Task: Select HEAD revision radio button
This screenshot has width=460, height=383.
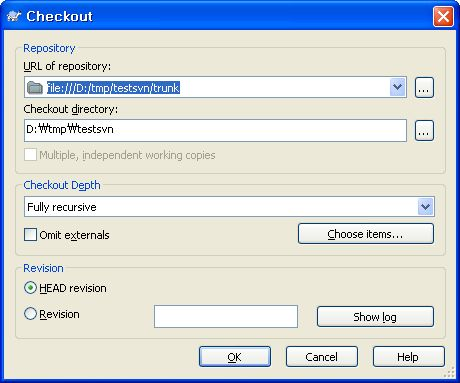Action: click(x=30, y=288)
